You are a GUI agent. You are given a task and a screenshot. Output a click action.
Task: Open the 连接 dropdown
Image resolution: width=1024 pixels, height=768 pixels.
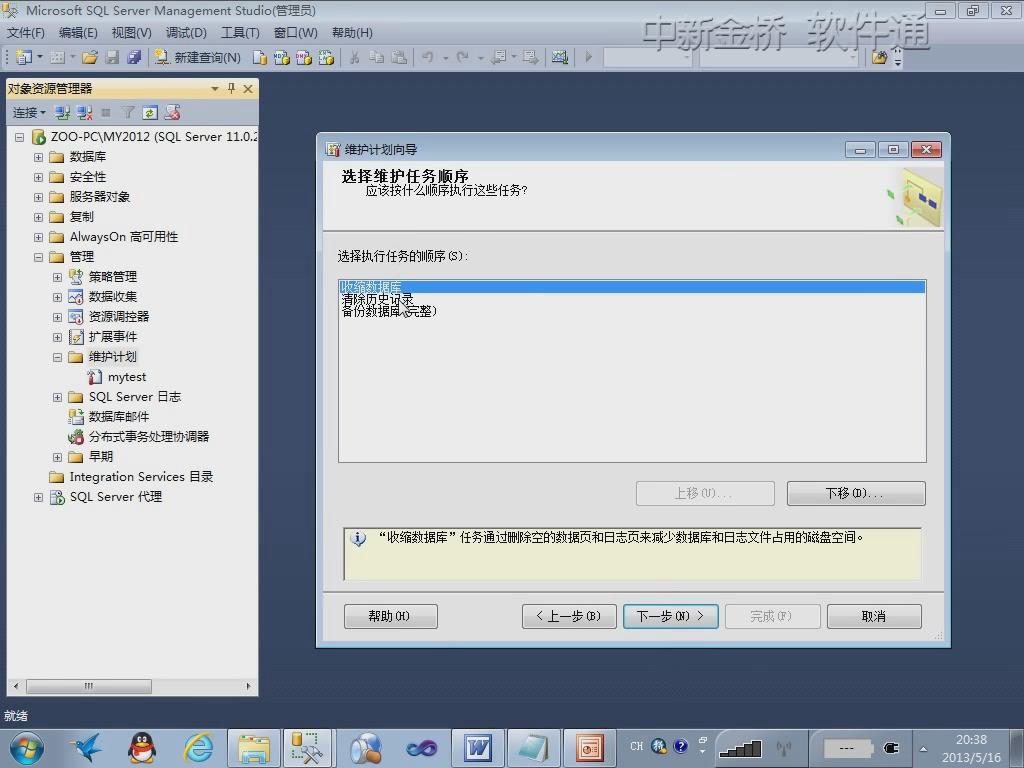click(x=29, y=113)
